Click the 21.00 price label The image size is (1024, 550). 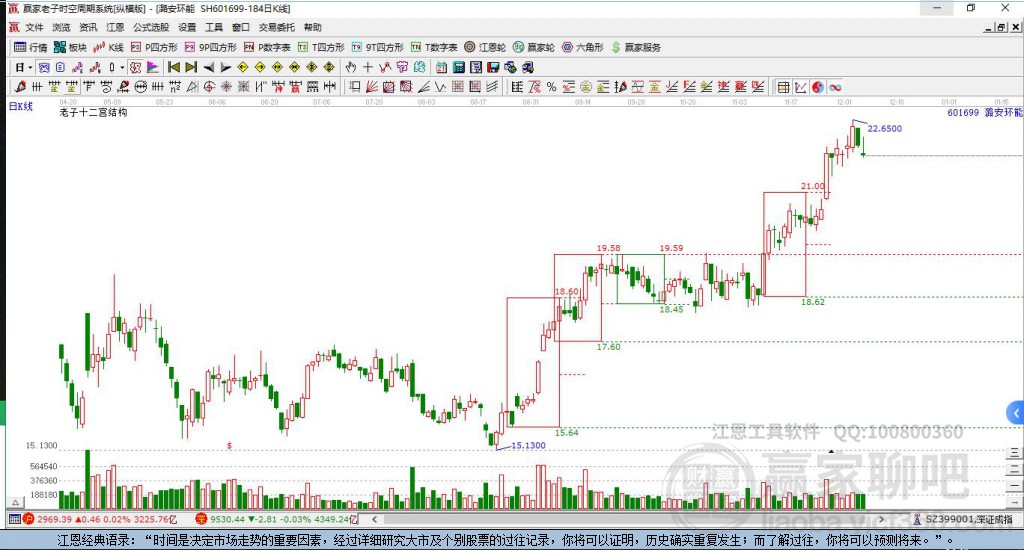click(812, 186)
